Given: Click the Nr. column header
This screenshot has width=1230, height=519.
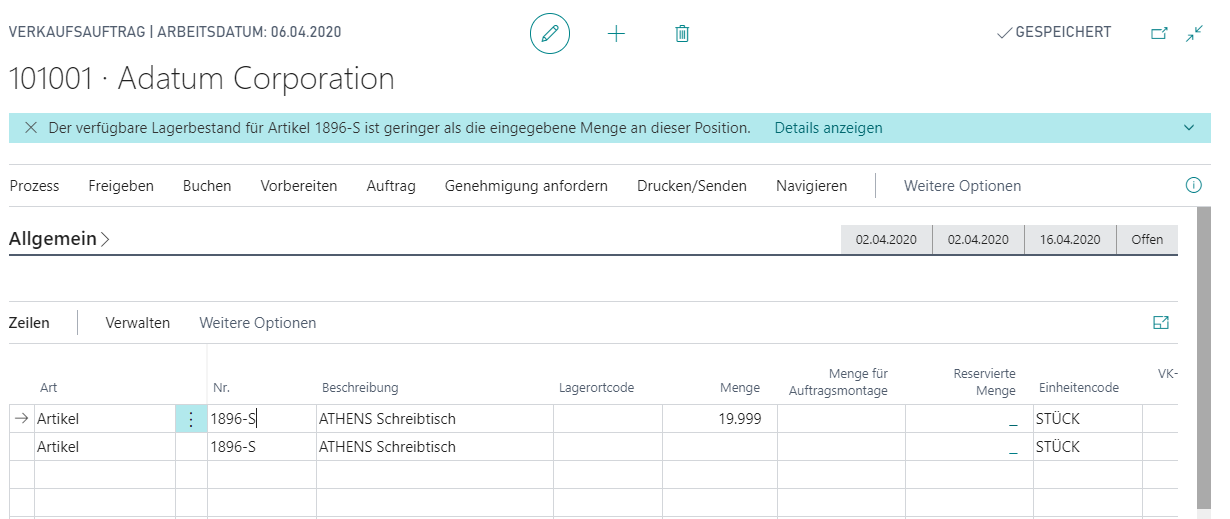Looking at the screenshot, I should pyautogui.click(x=222, y=388).
